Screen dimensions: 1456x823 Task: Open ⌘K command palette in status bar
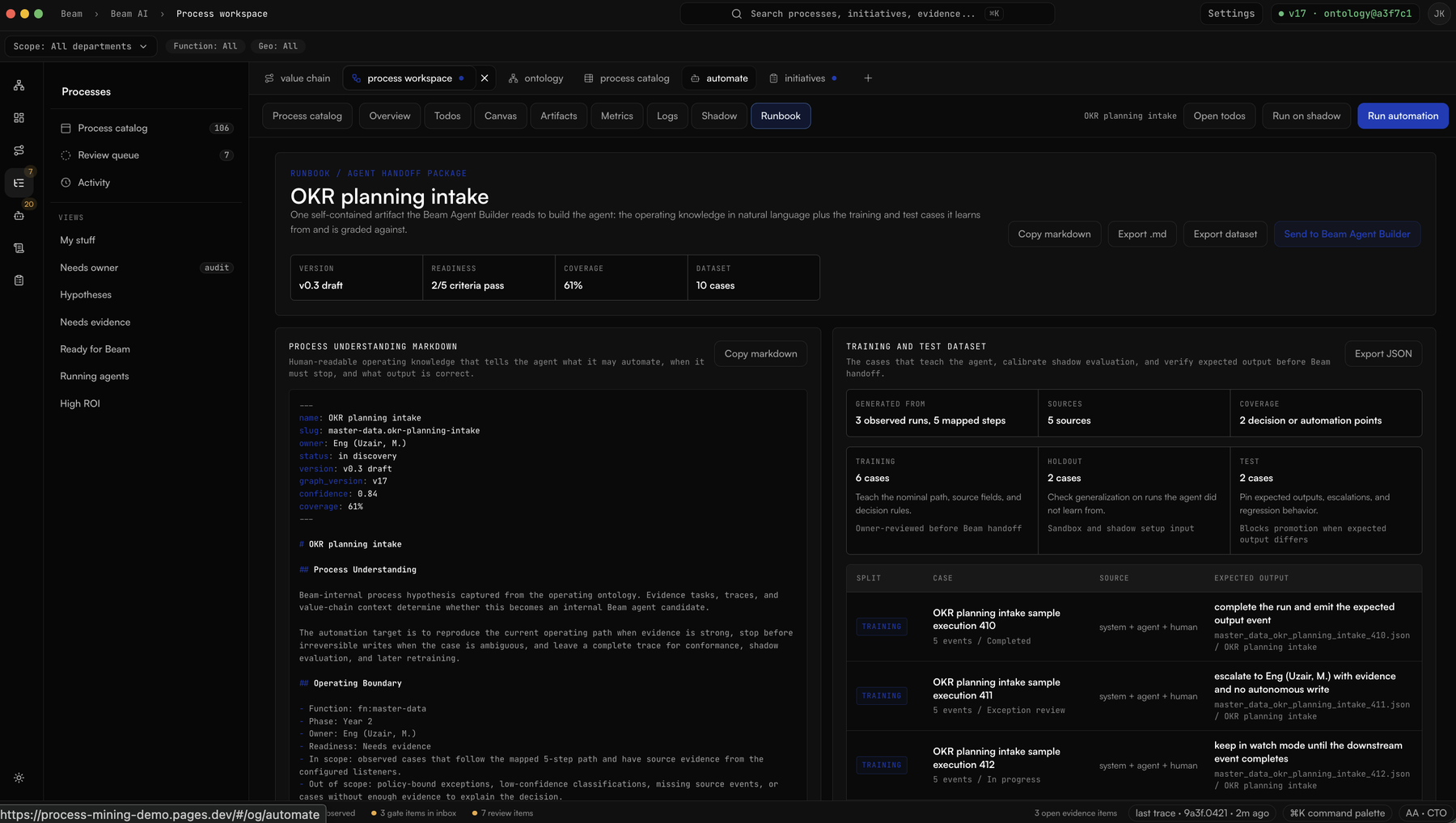pyautogui.click(x=1337, y=813)
